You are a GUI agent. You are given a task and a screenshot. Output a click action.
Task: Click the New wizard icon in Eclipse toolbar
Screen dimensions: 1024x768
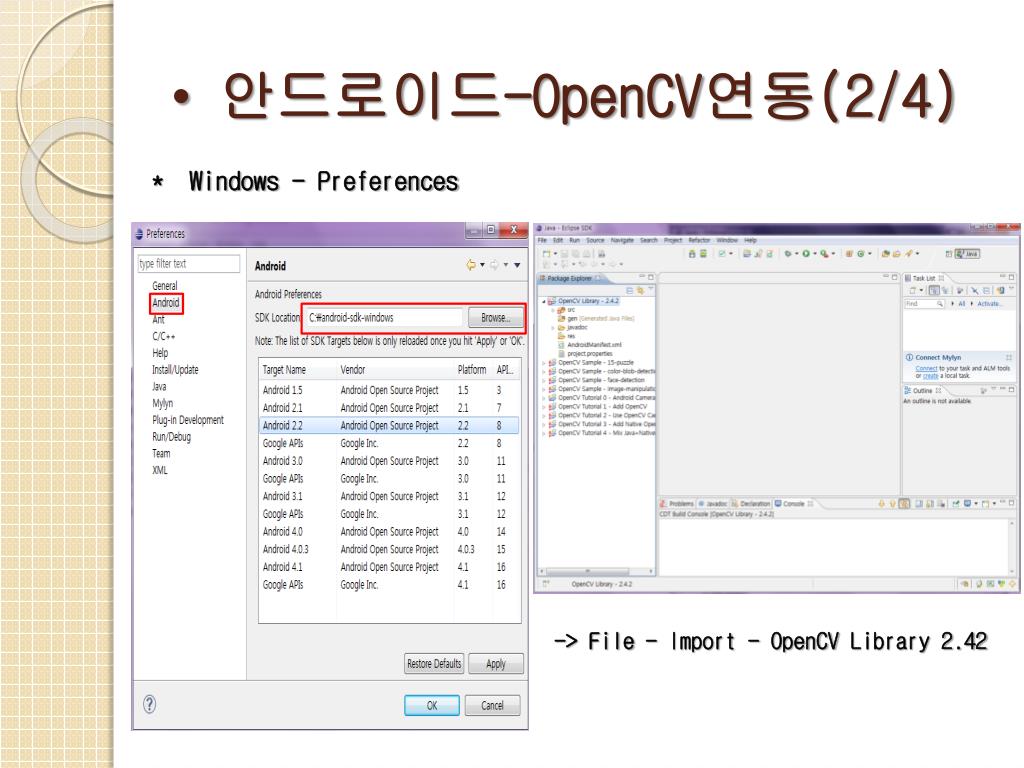point(547,253)
